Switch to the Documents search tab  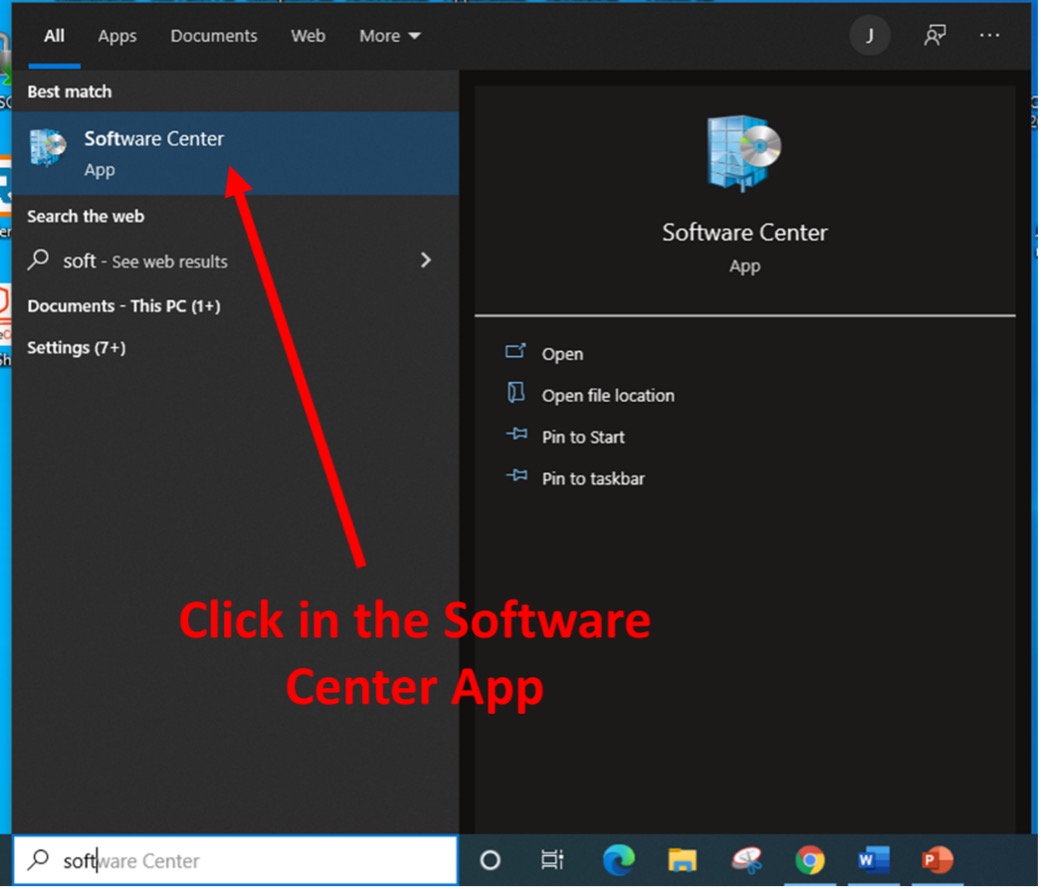(x=214, y=36)
